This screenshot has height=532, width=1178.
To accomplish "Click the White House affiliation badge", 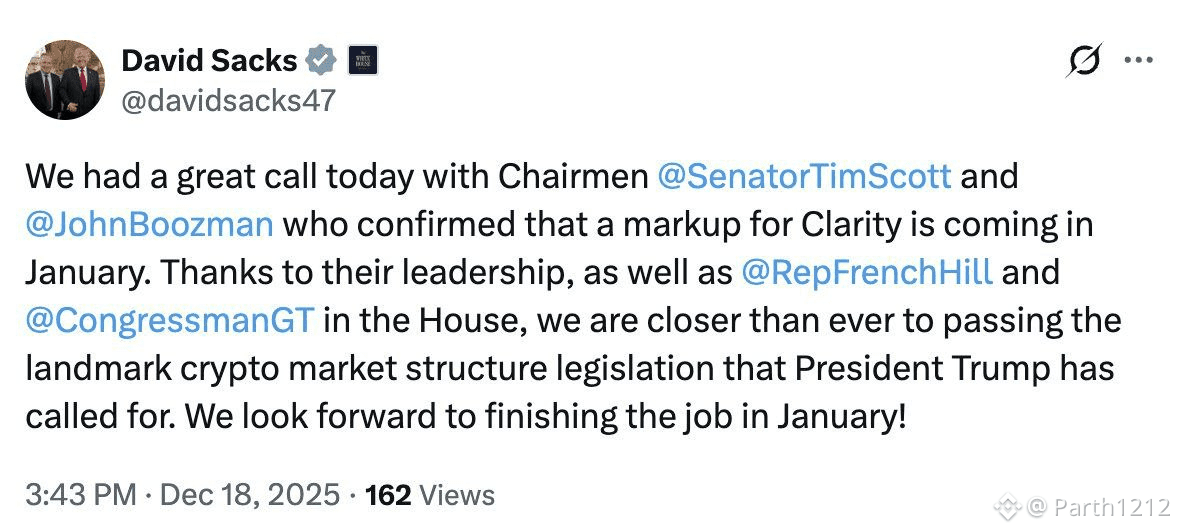I will (x=361, y=61).
